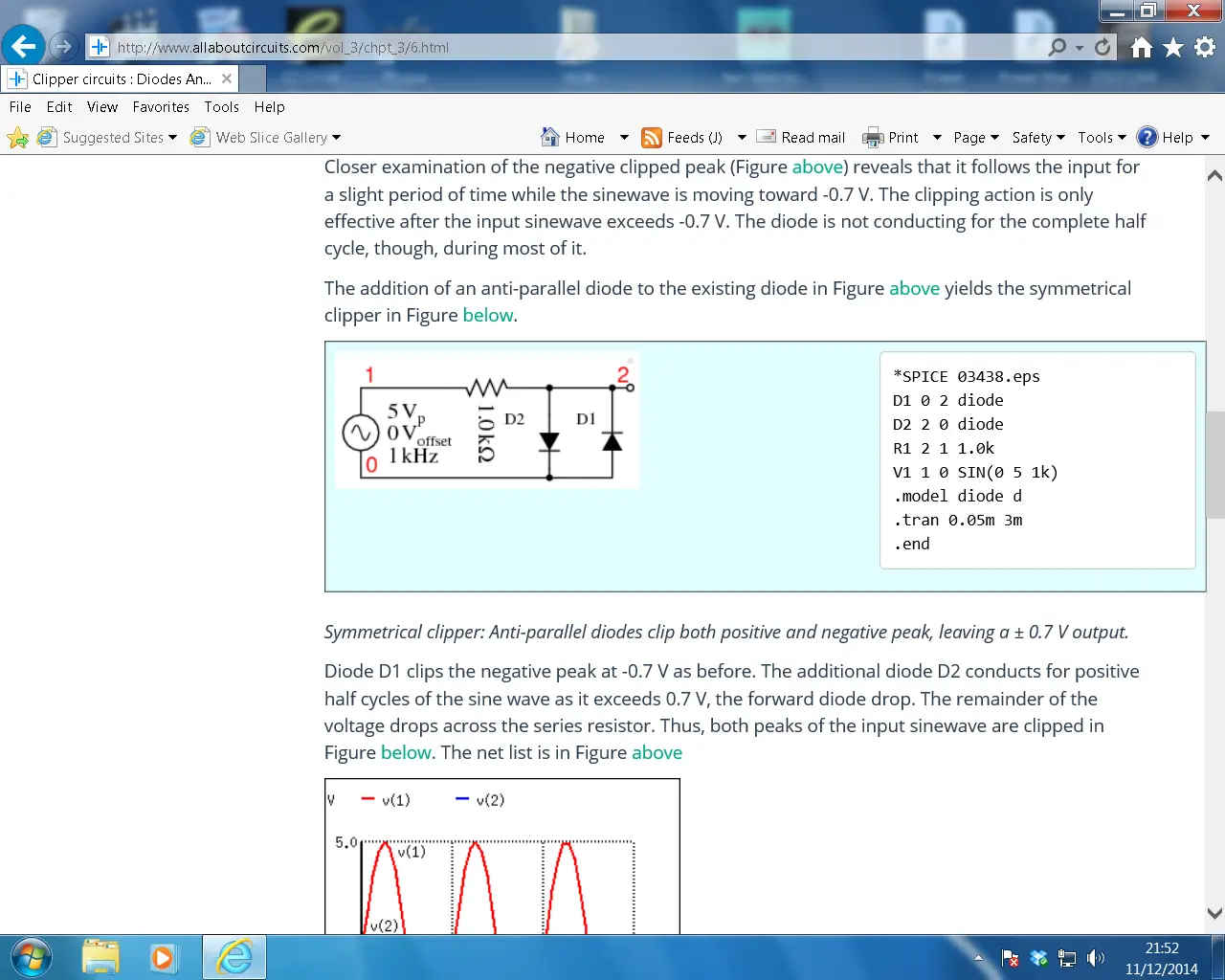This screenshot has height=980, width=1225.
Task: Click 'below' link in Diode D1 paragraph
Action: [x=406, y=752]
